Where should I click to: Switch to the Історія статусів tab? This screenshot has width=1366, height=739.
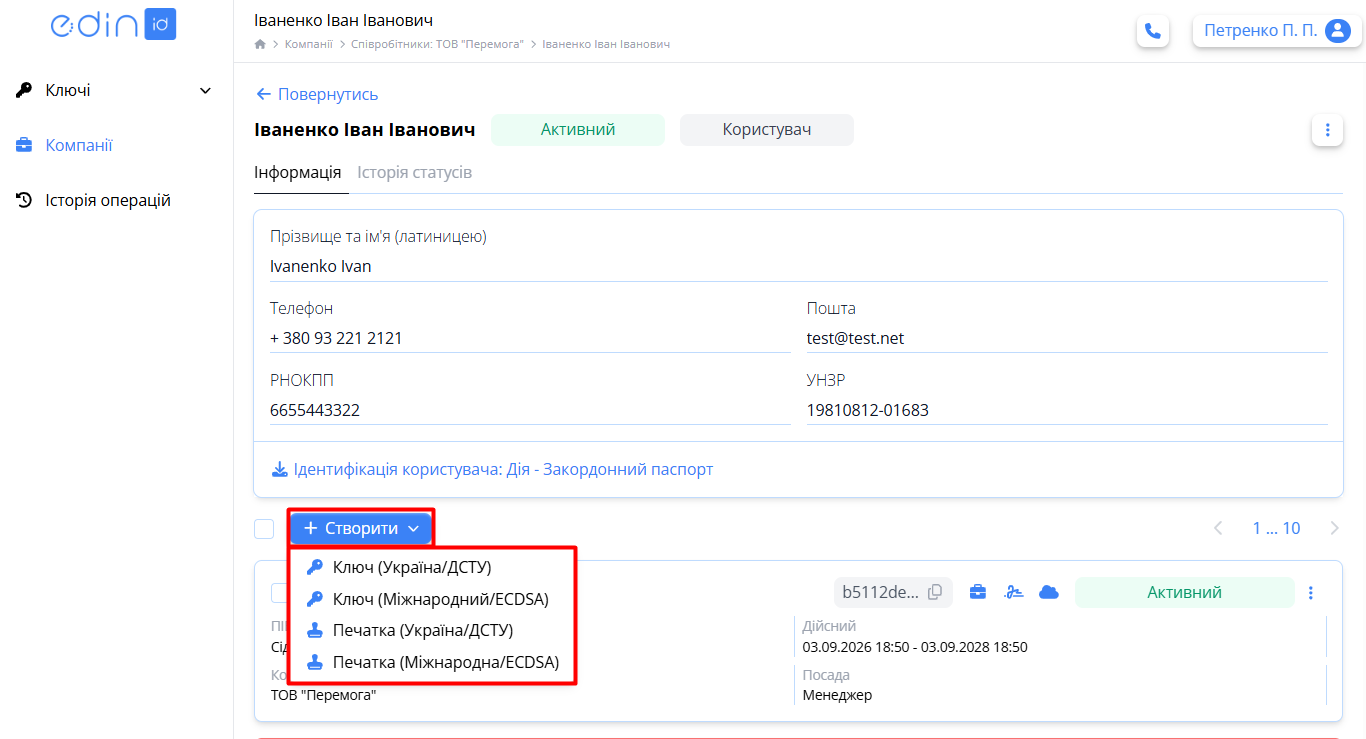(414, 172)
